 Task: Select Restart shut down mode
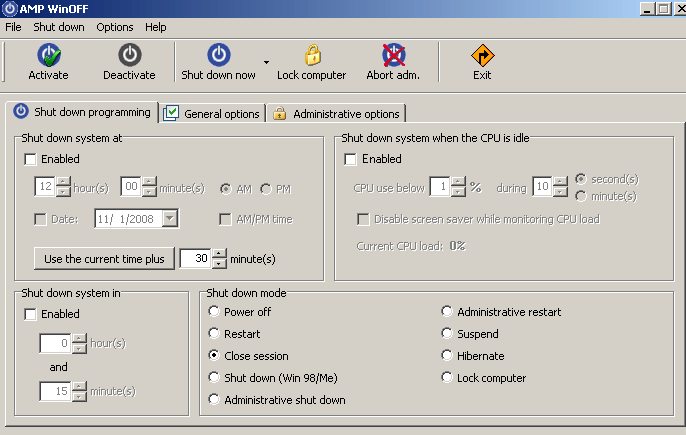(214, 333)
